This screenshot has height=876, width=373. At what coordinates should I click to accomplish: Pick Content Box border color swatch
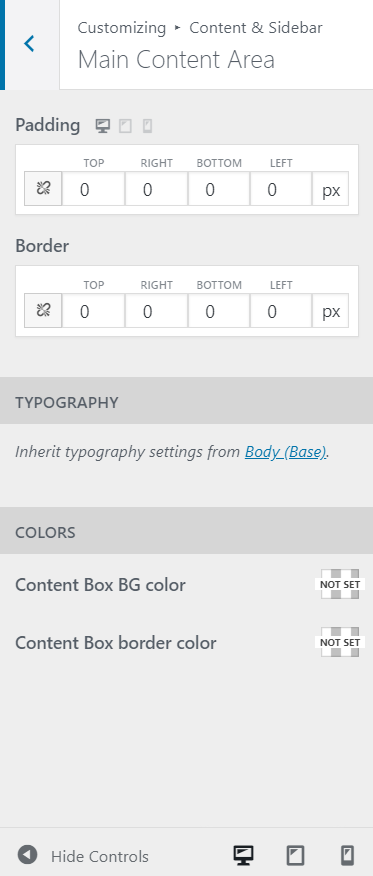pos(340,642)
